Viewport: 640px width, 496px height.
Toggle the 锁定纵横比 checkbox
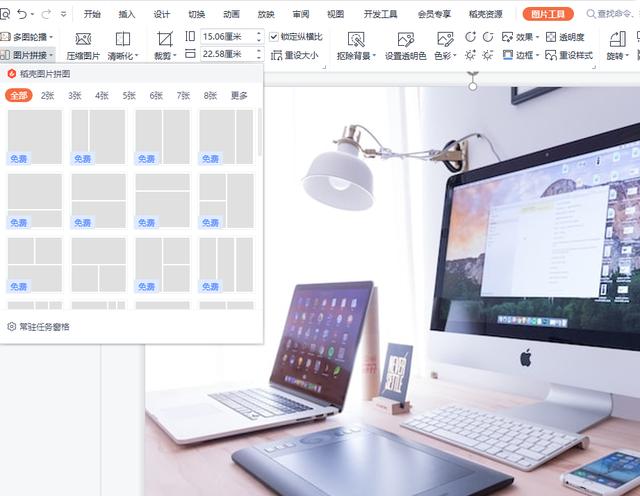pyautogui.click(x=275, y=37)
